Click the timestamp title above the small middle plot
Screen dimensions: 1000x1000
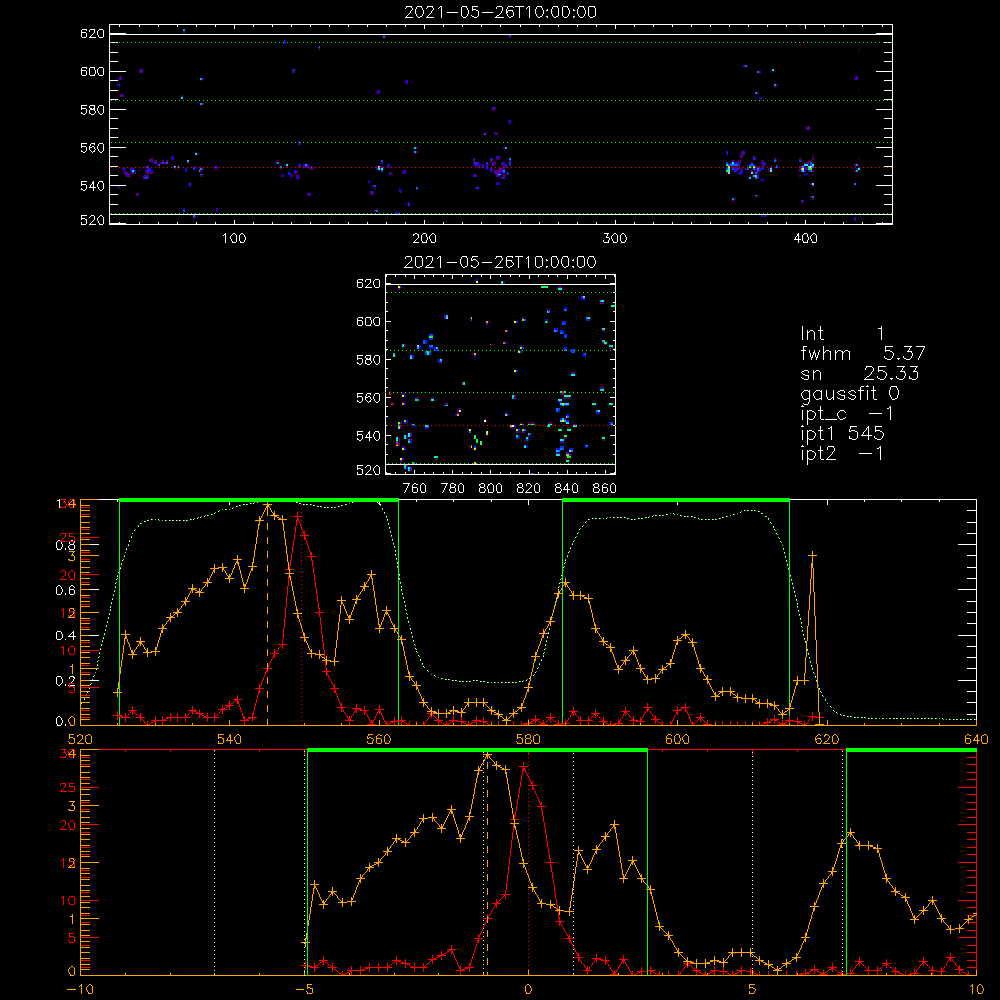coord(500,262)
